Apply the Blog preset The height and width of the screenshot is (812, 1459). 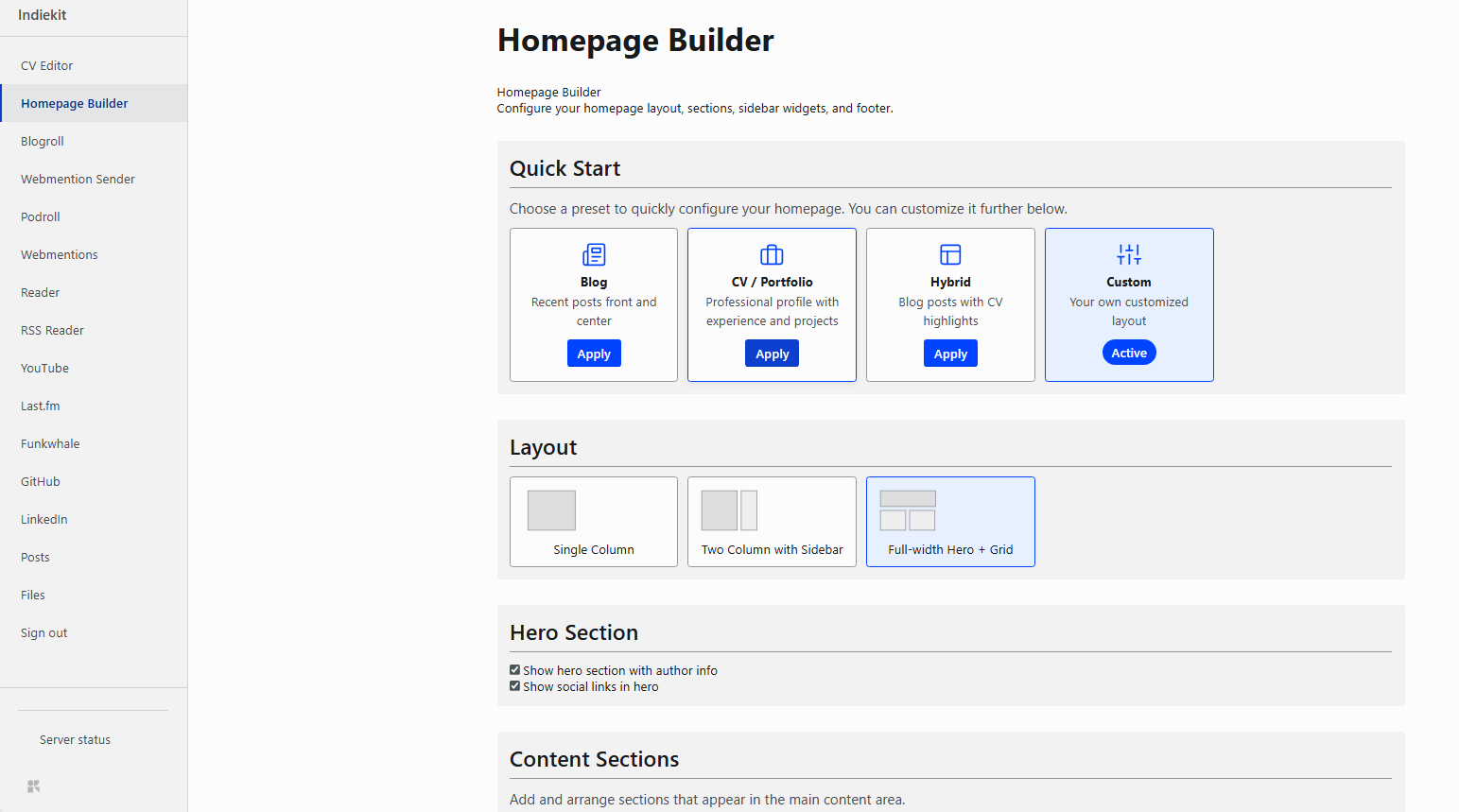coord(594,354)
